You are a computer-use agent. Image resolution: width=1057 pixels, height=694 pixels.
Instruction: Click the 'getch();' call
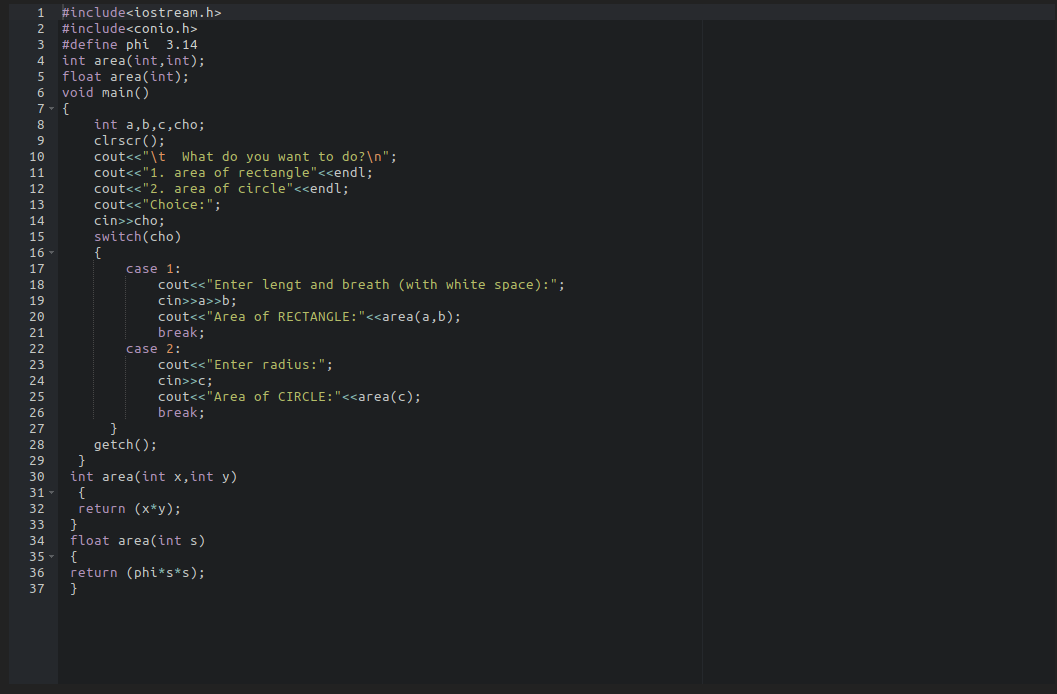(125, 445)
